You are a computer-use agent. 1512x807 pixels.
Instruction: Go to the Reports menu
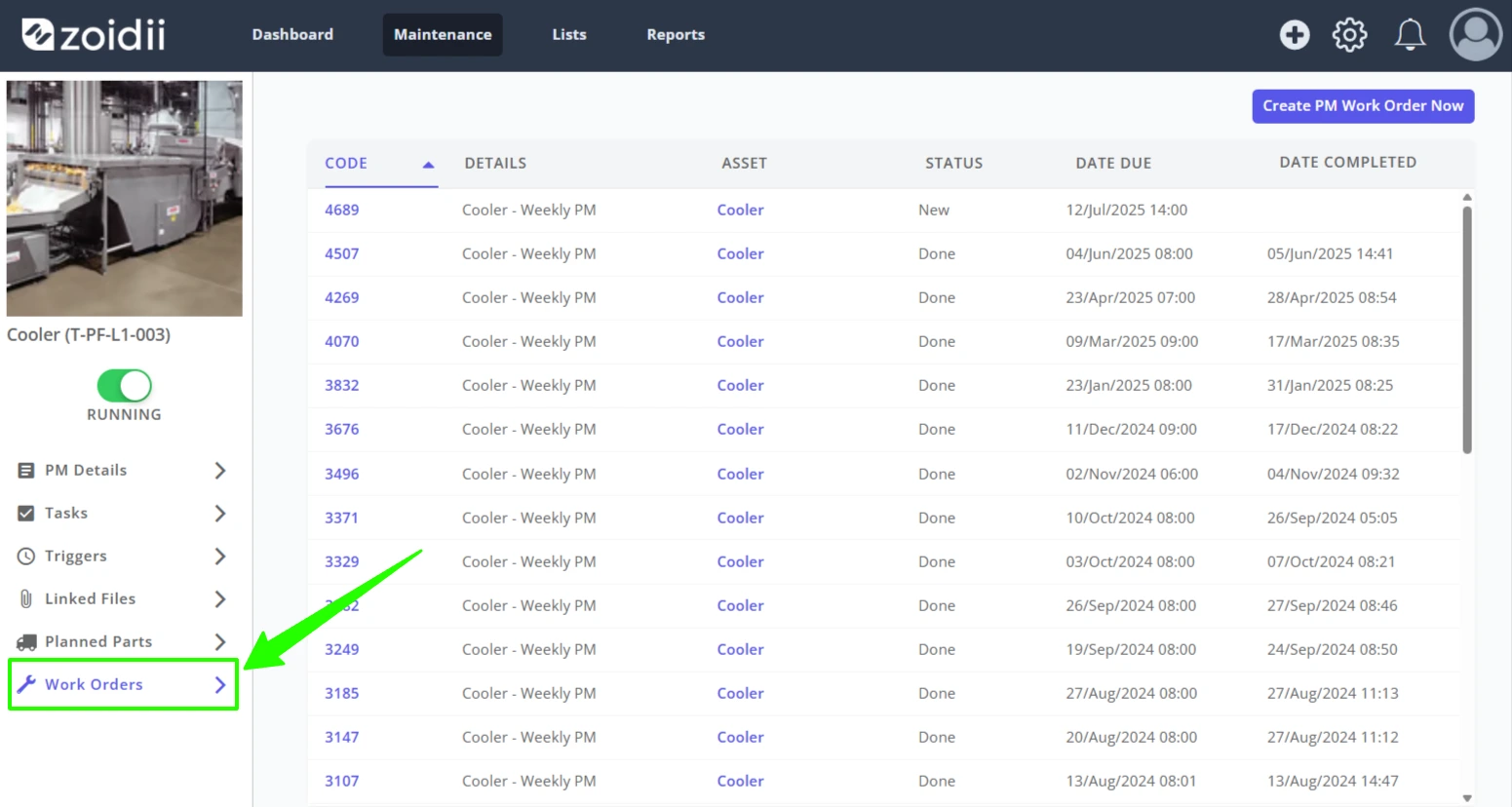tap(676, 35)
